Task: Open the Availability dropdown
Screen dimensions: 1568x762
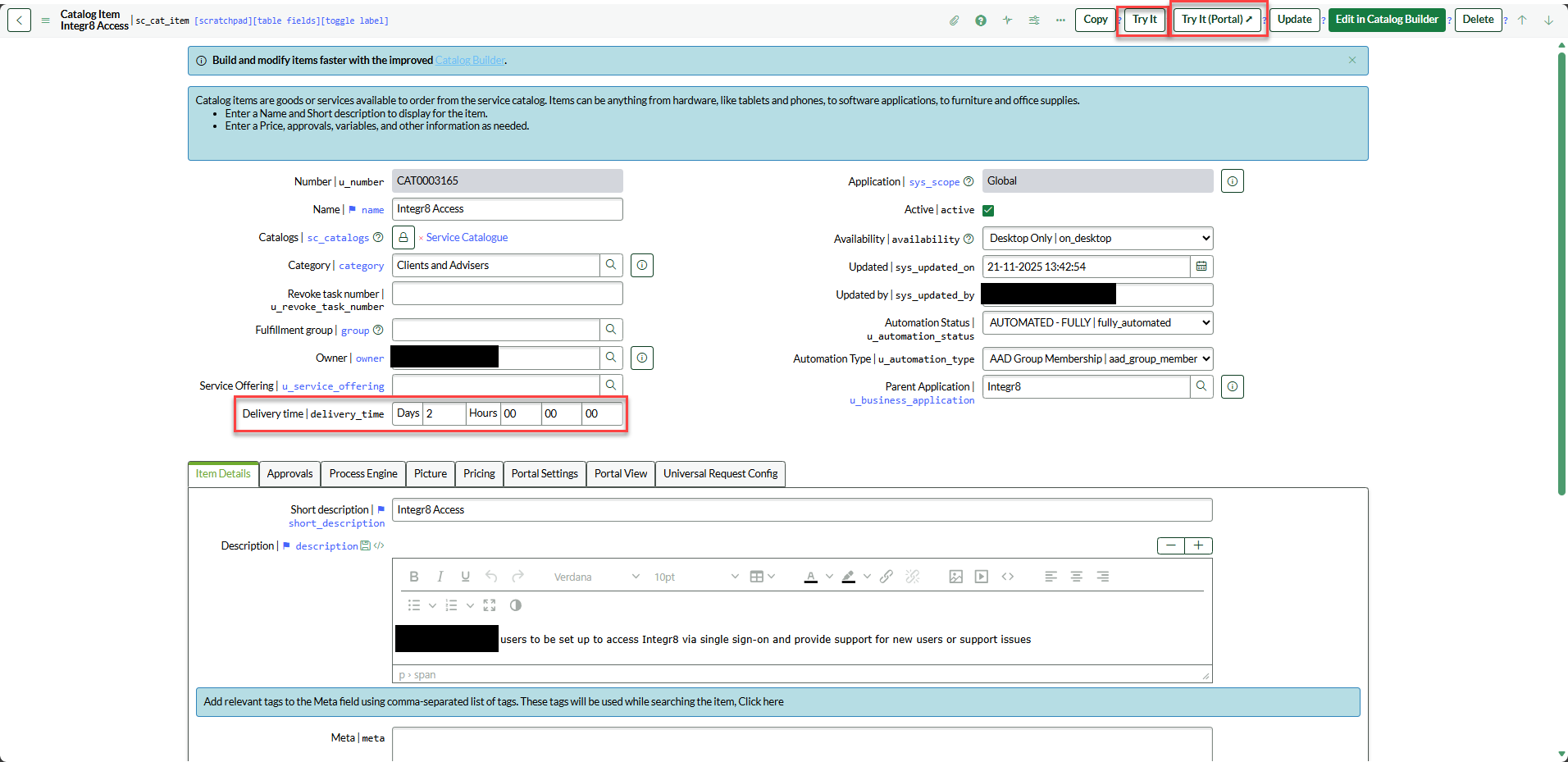Action: [1097, 239]
